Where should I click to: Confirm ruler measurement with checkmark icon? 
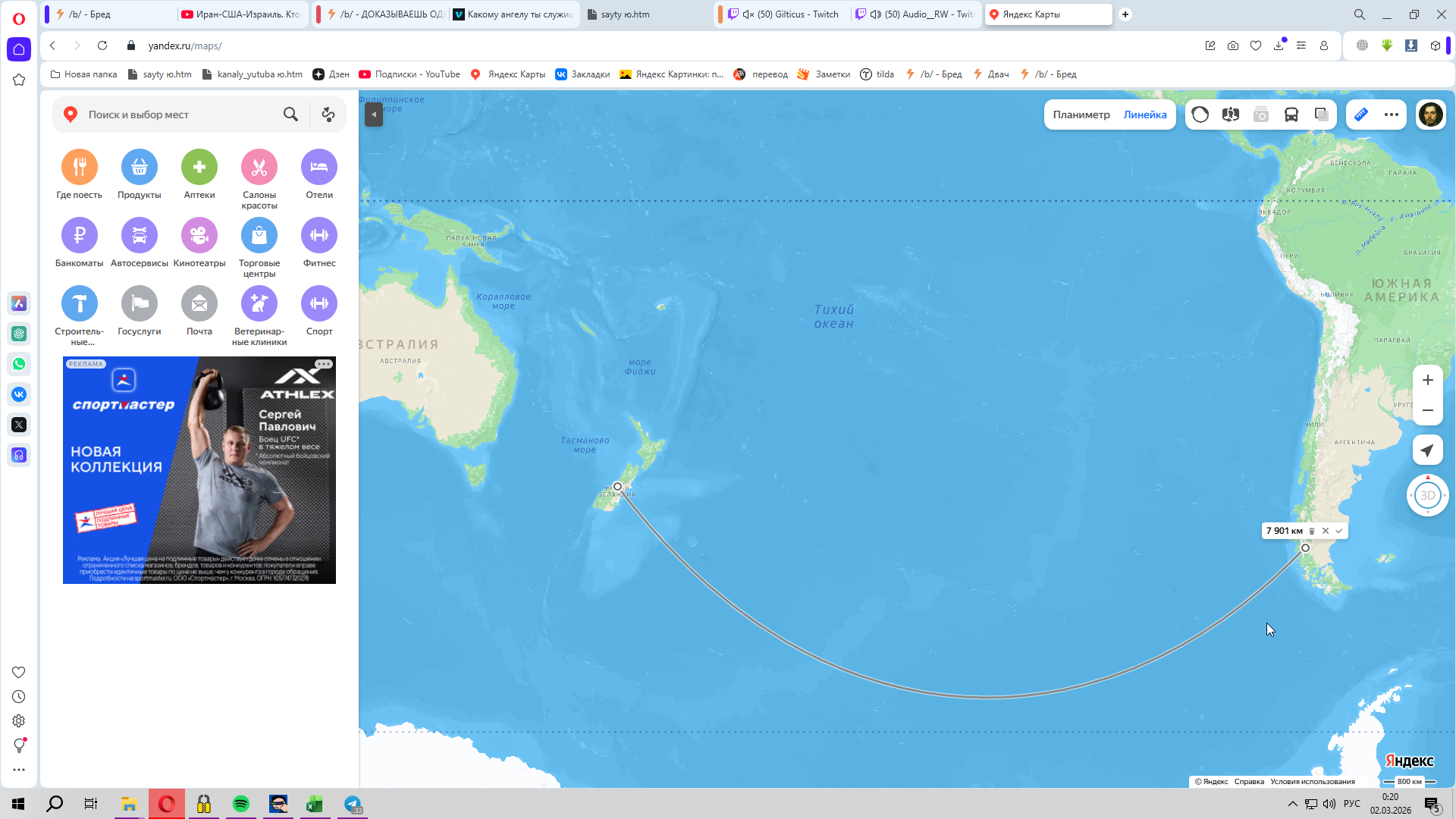pos(1339,531)
